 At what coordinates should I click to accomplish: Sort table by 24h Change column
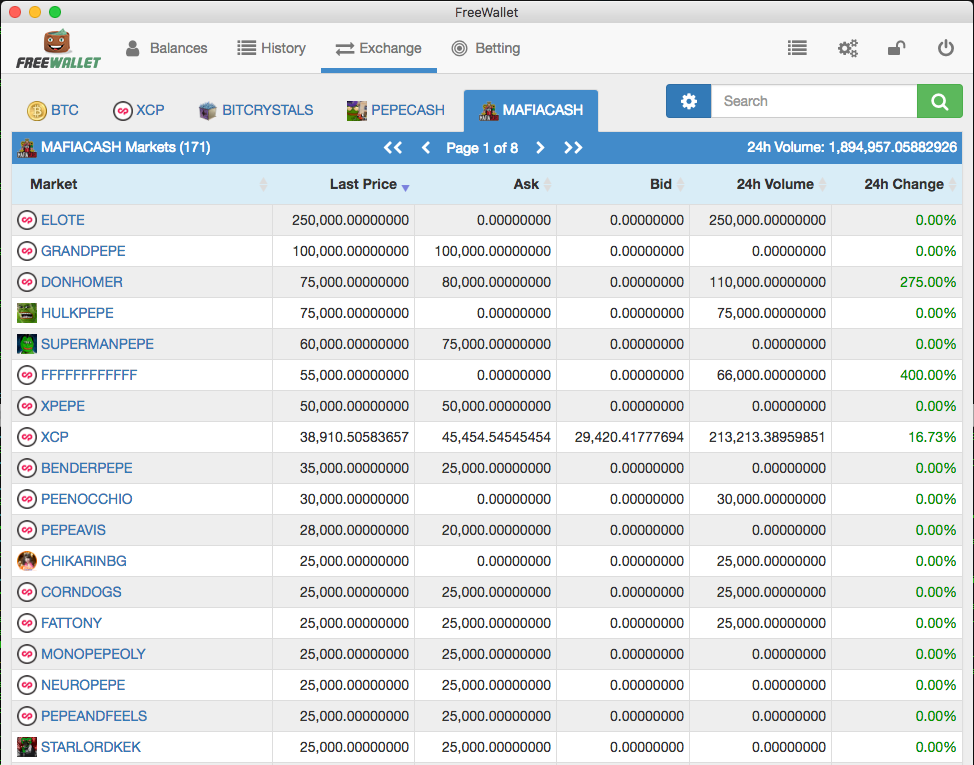click(x=897, y=184)
